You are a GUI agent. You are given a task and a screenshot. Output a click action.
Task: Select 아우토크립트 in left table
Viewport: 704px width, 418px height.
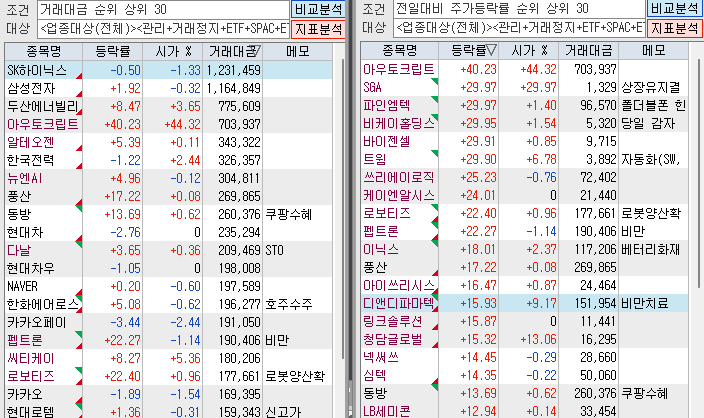43,124
